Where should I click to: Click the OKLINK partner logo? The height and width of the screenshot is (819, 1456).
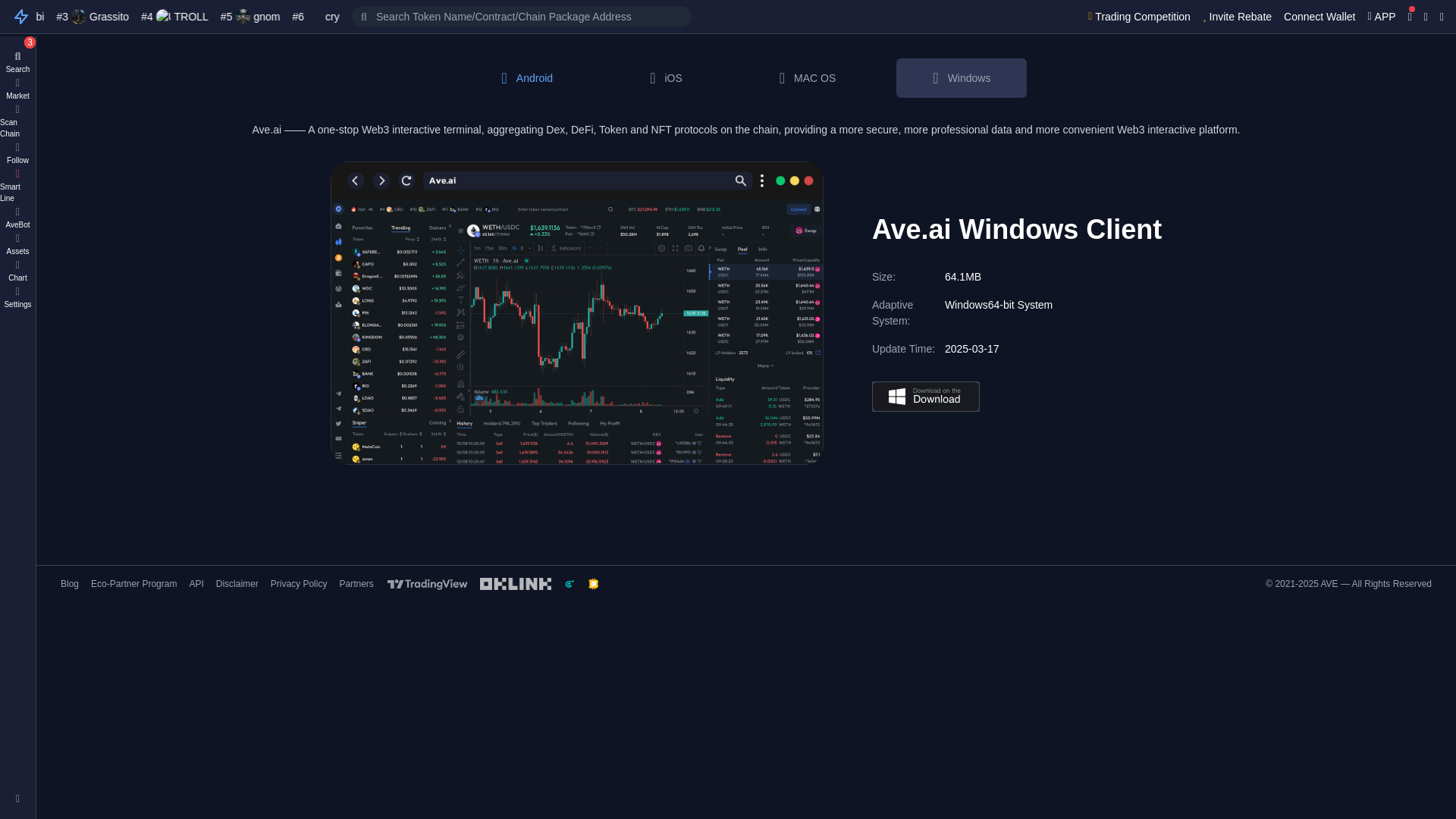tap(516, 584)
